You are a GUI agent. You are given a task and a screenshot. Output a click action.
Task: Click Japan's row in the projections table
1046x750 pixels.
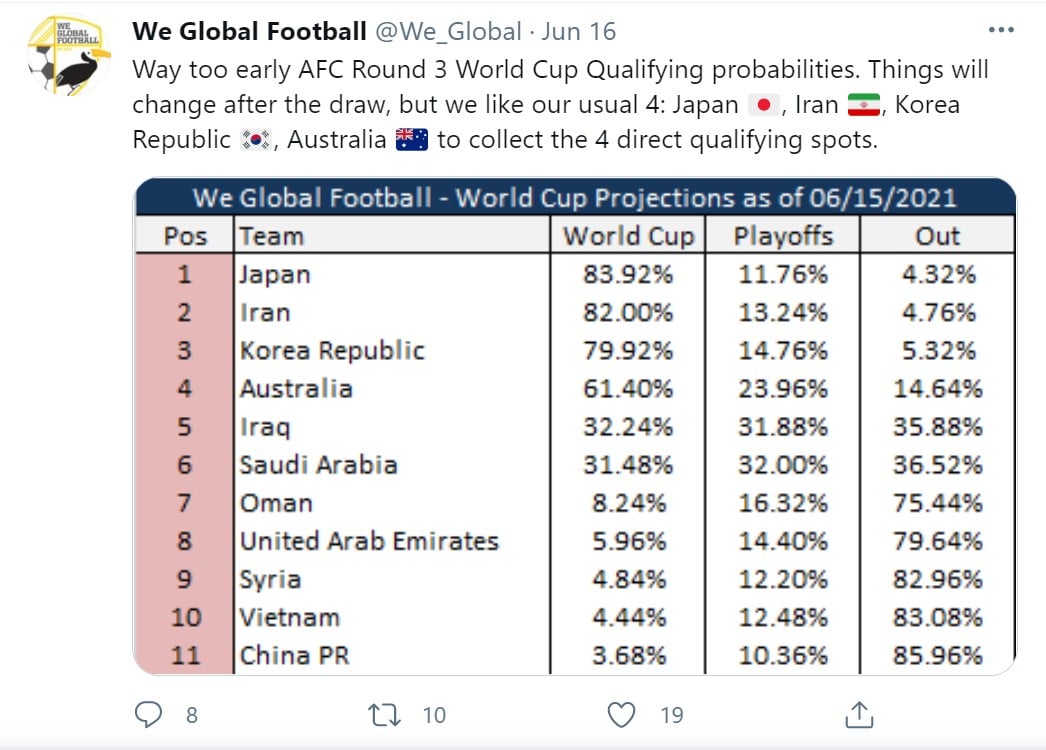[x=575, y=274]
